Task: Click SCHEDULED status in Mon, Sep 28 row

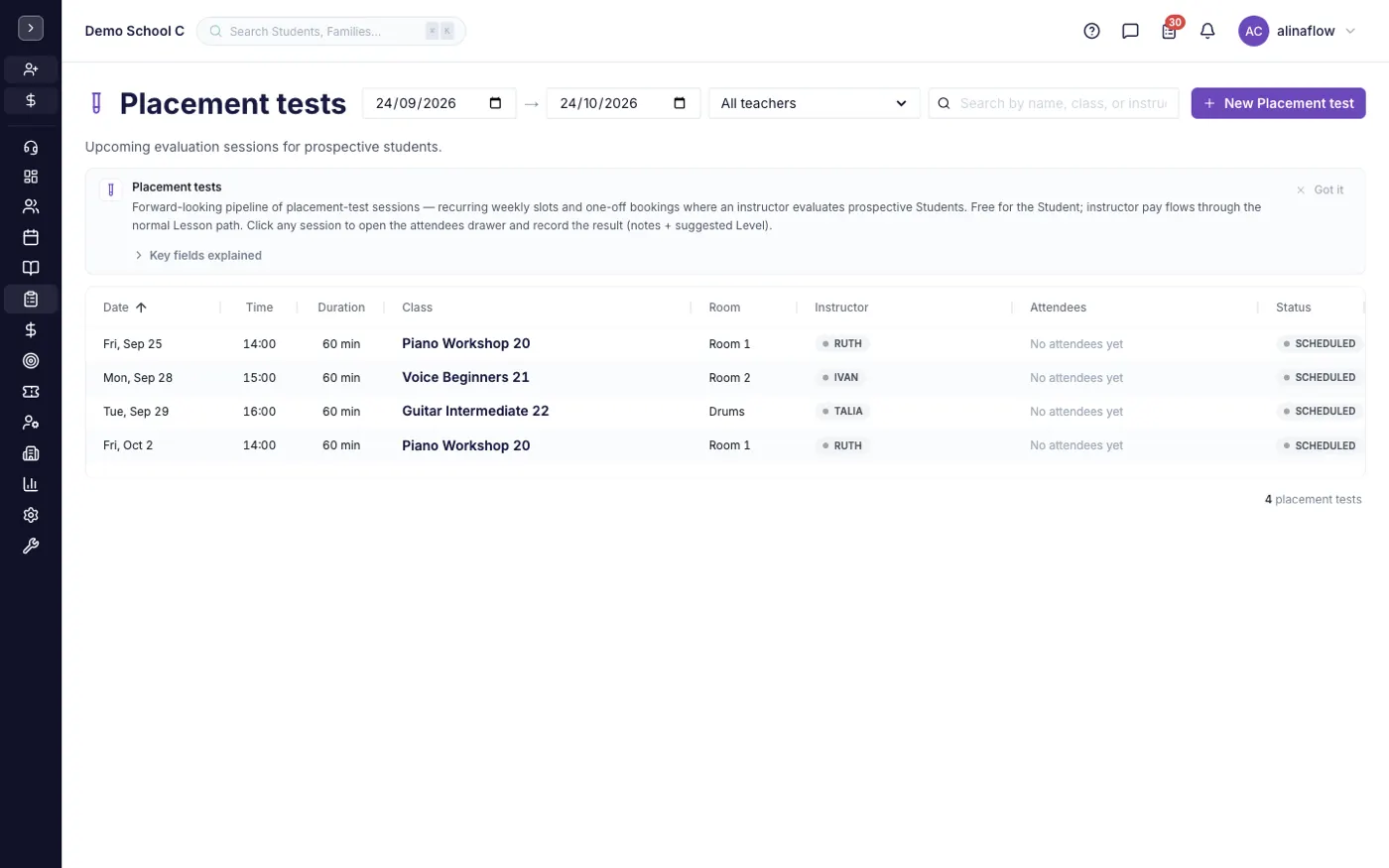Action: [x=1319, y=378]
